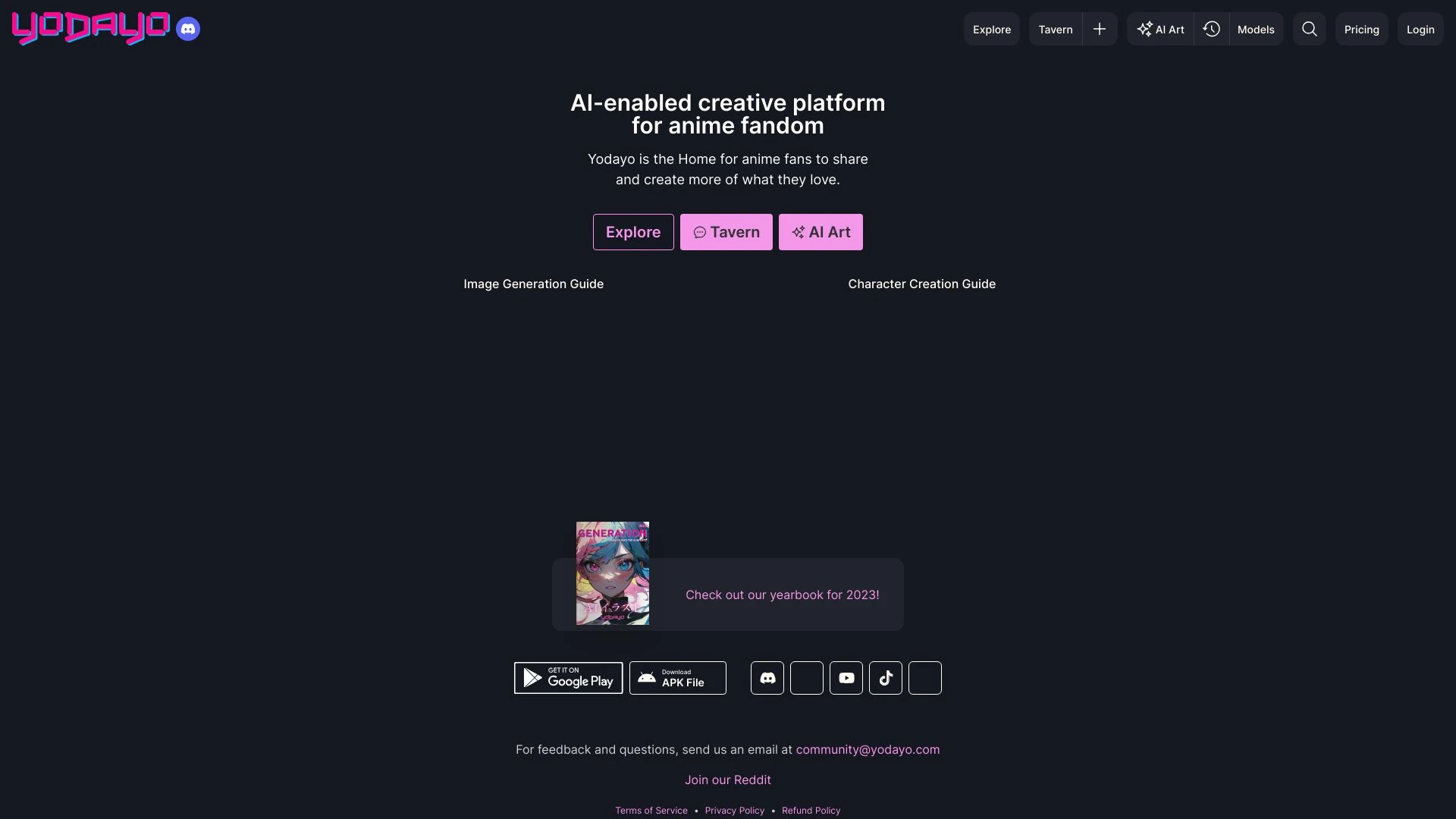Open YouTube channel via icon
The image size is (1456, 819).
pyautogui.click(x=846, y=678)
